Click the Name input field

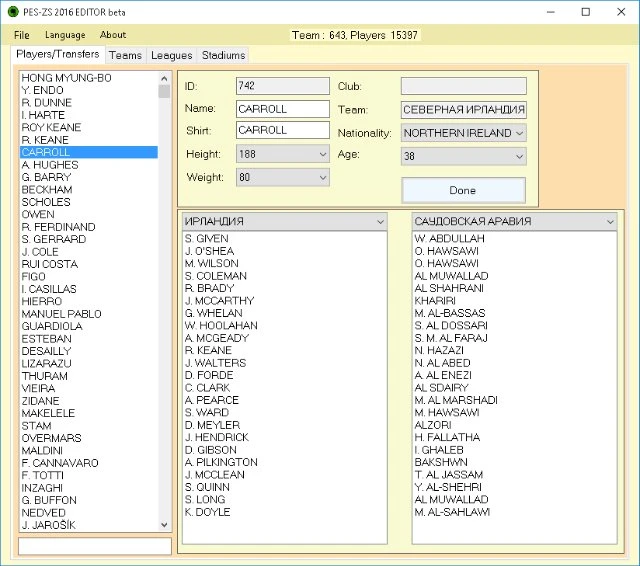pyautogui.click(x=283, y=109)
